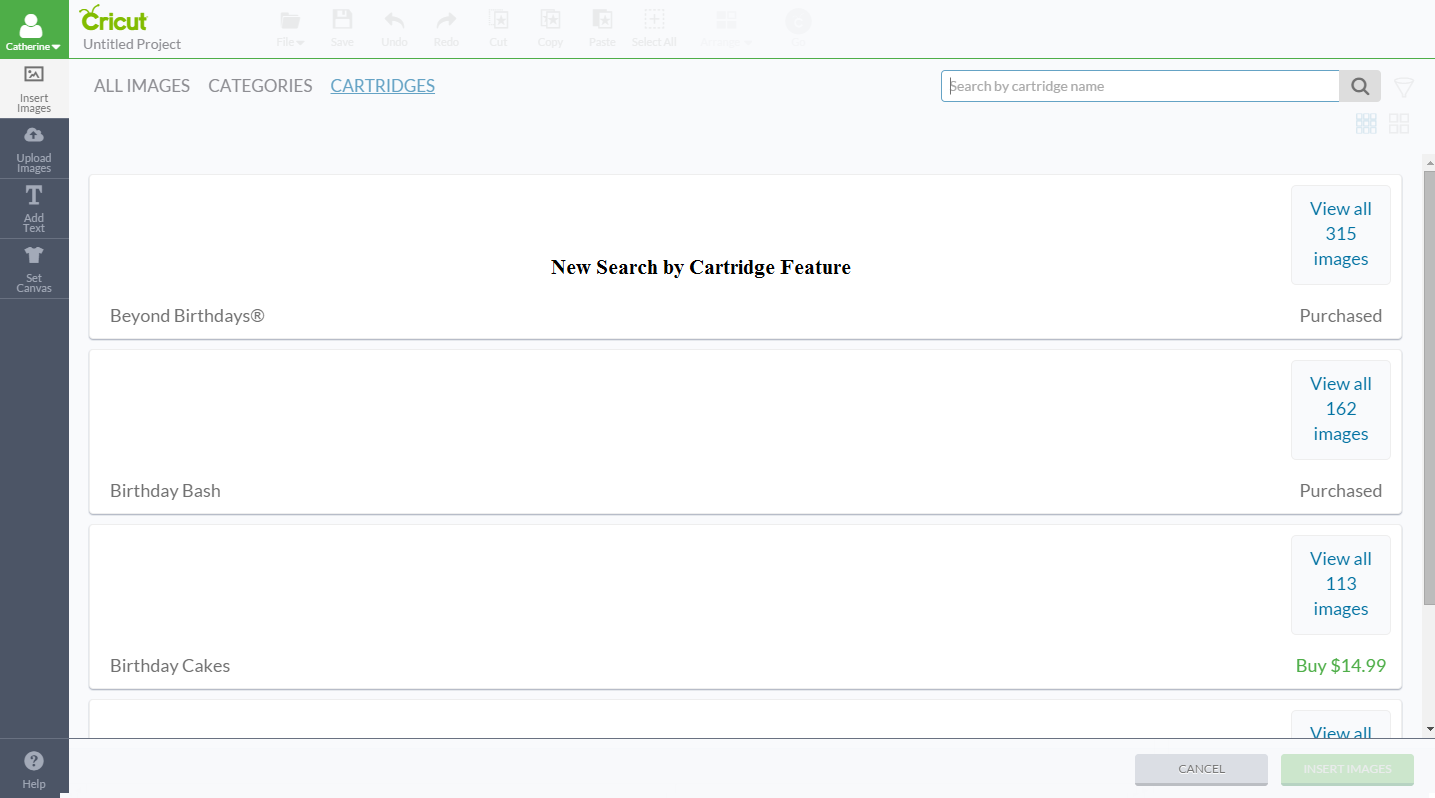The image size is (1435, 798).
Task: Click the Undo icon
Action: (394, 29)
